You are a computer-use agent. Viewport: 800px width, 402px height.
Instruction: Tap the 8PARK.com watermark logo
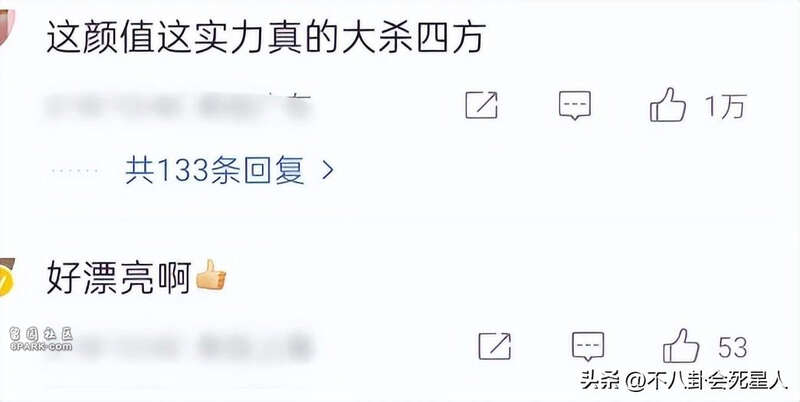[x=41, y=339]
